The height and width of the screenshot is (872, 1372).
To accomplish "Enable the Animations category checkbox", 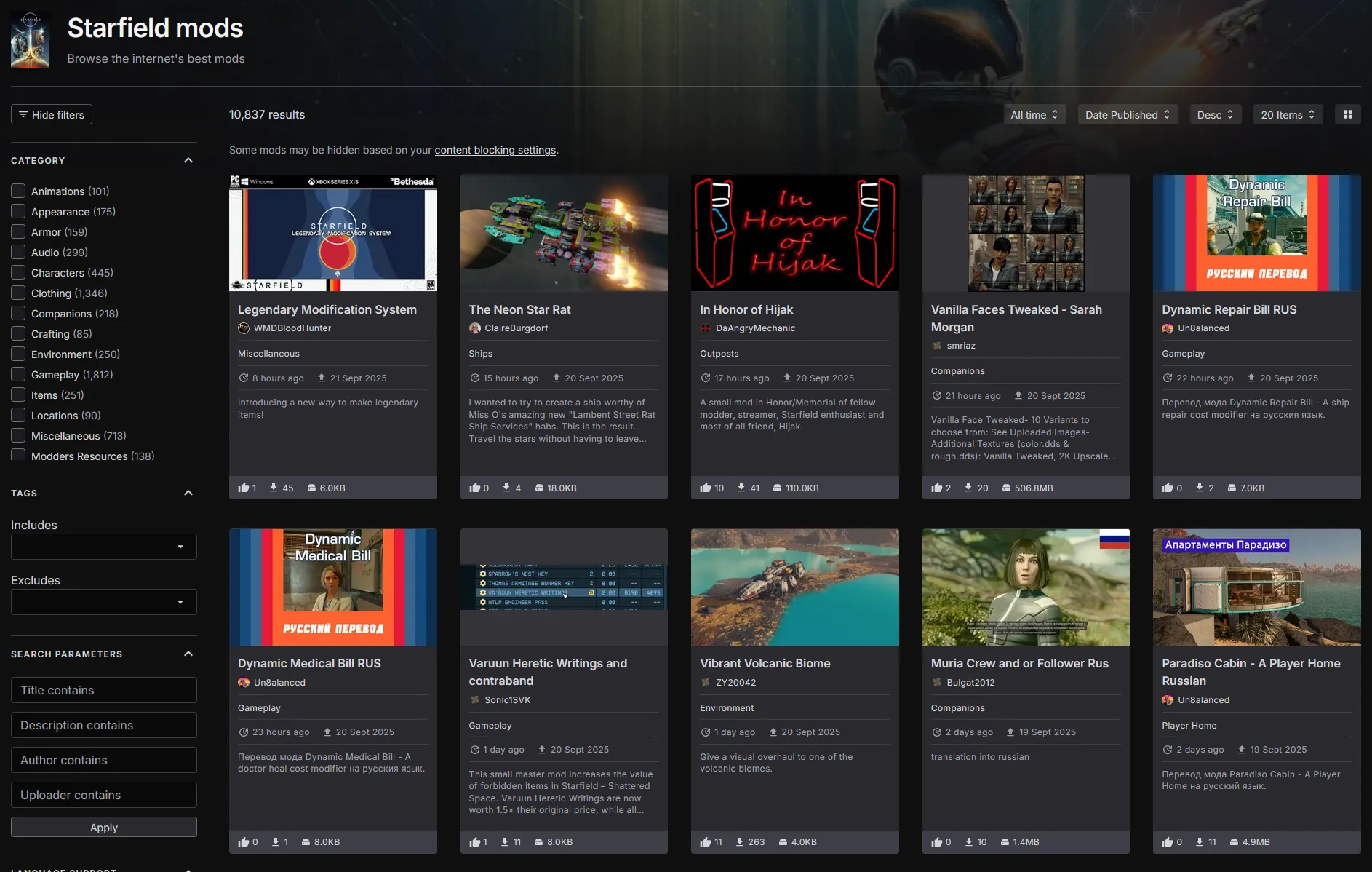I will tap(18, 191).
